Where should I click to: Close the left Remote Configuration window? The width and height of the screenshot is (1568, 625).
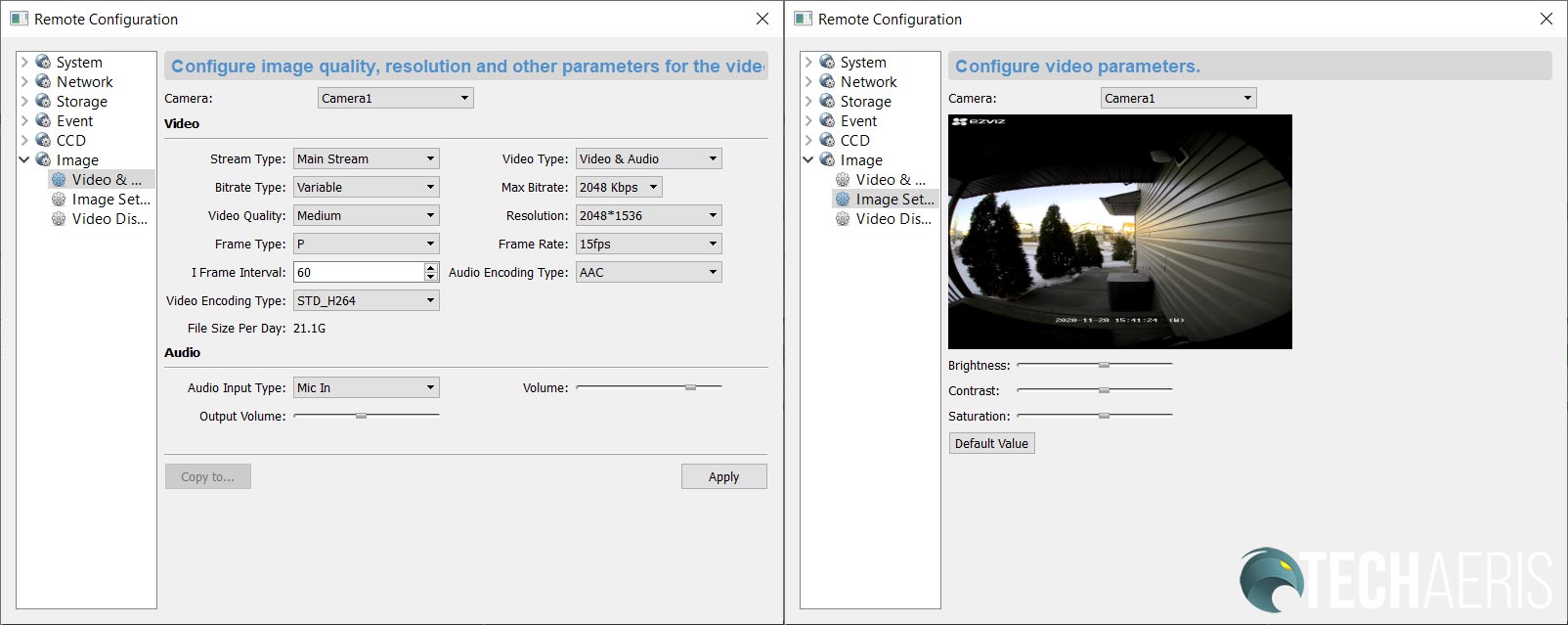(762, 19)
